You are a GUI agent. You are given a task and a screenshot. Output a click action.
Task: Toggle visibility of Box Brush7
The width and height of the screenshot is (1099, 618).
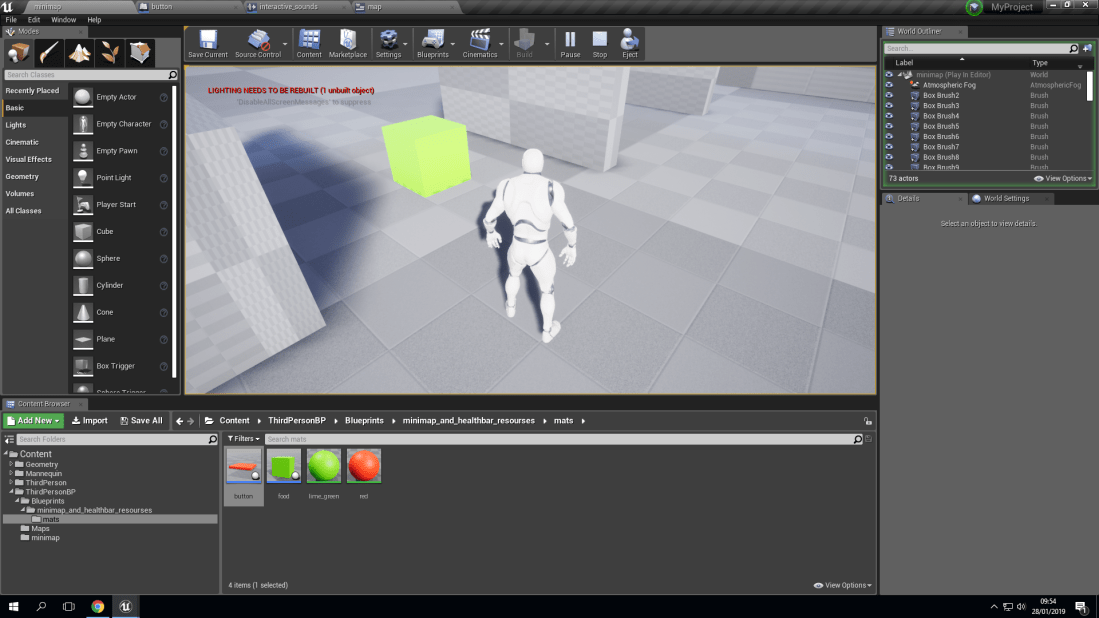887,147
